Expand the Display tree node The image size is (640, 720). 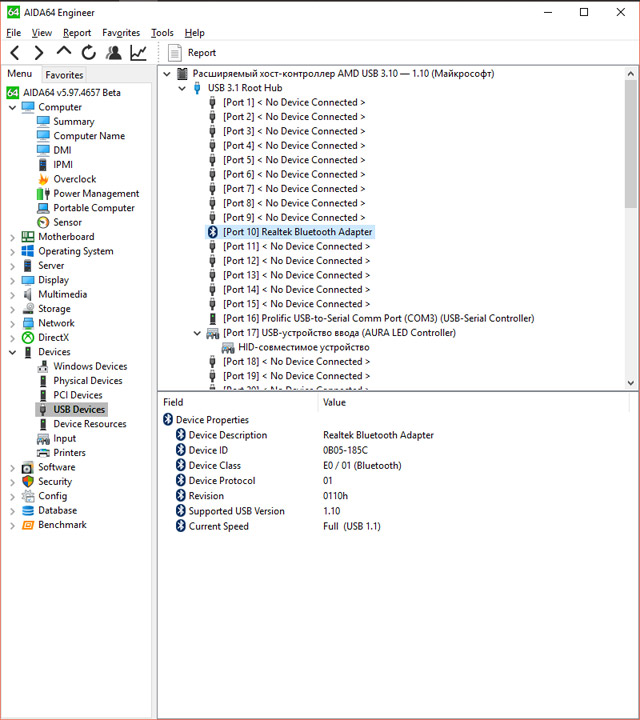[x=12, y=281]
